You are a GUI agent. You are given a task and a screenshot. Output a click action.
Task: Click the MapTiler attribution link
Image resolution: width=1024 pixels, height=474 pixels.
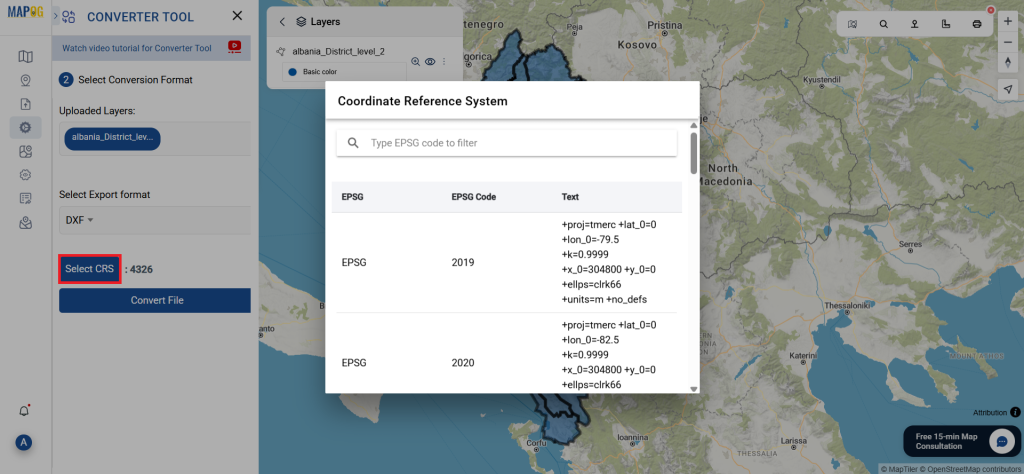tap(900, 469)
